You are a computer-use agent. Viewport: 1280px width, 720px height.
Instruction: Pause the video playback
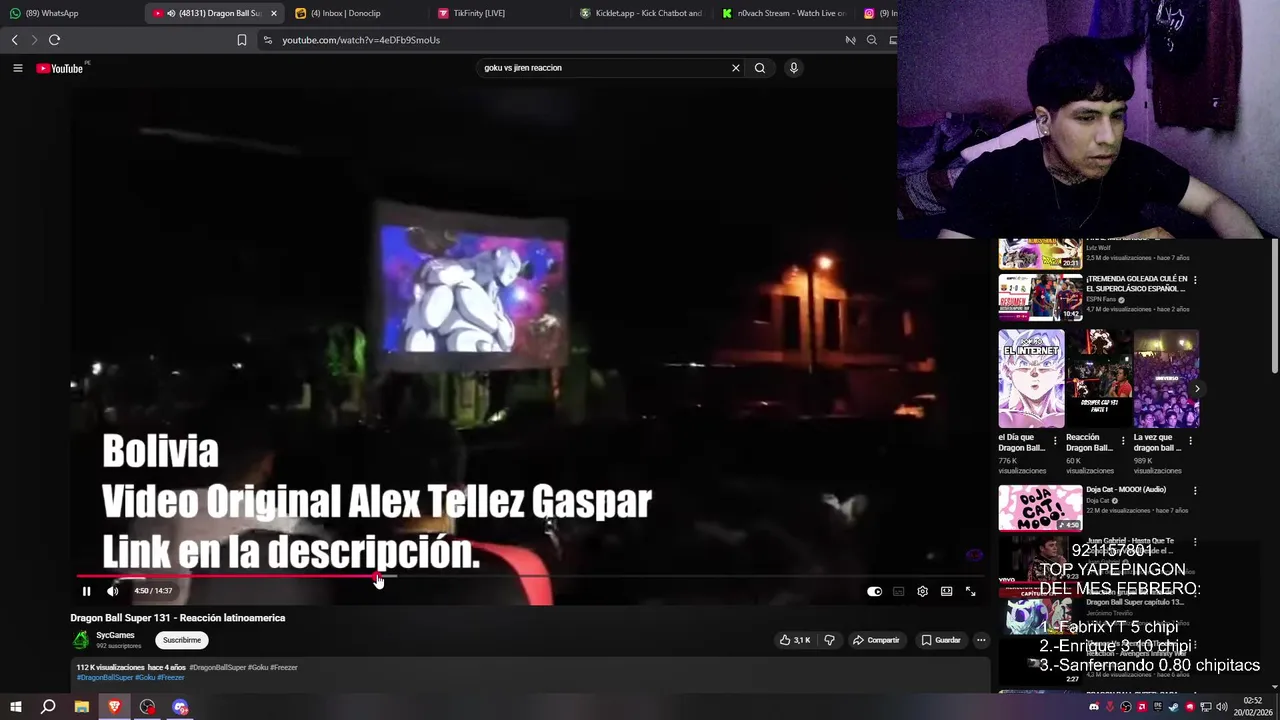pos(86,591)
